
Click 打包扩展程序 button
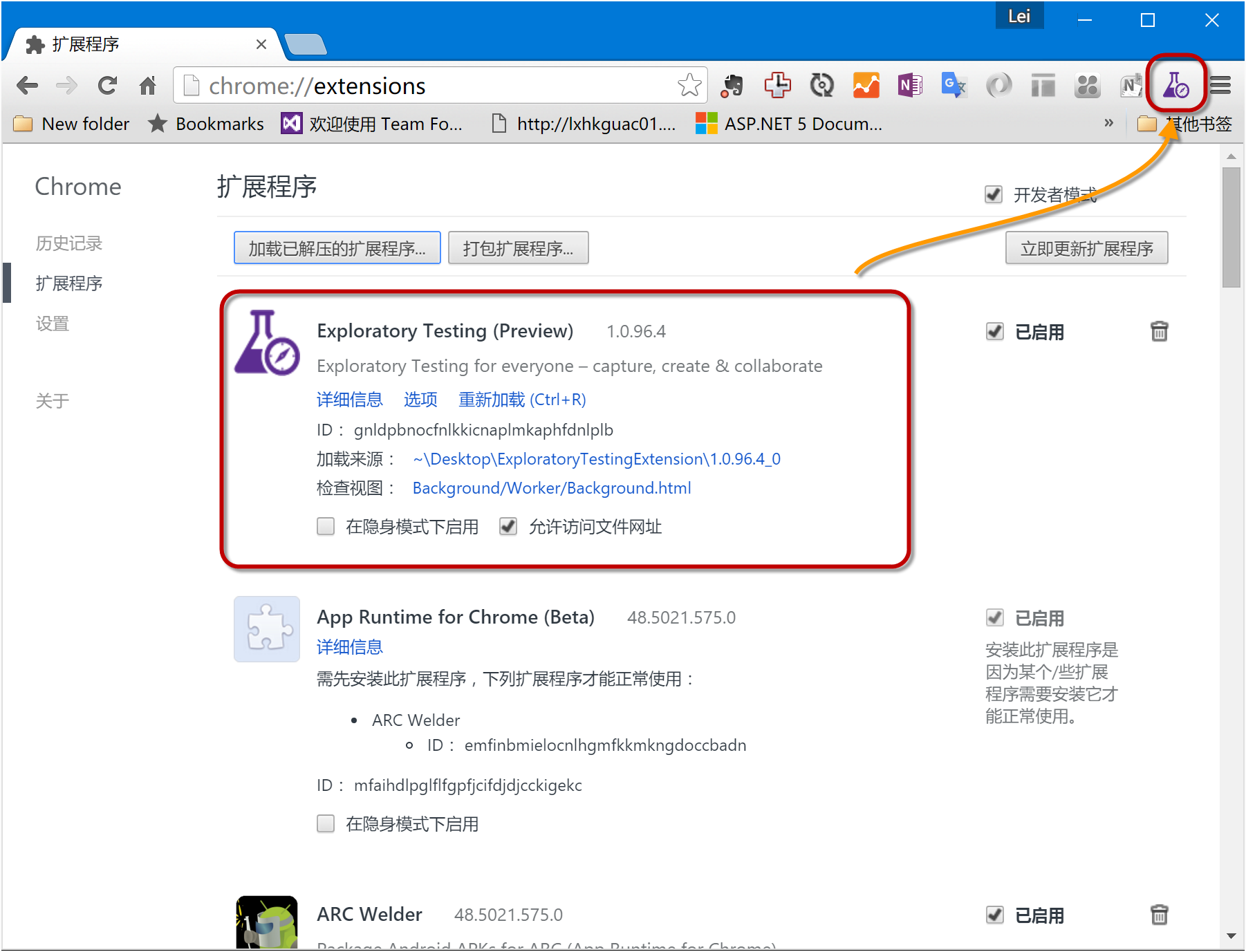519,248
